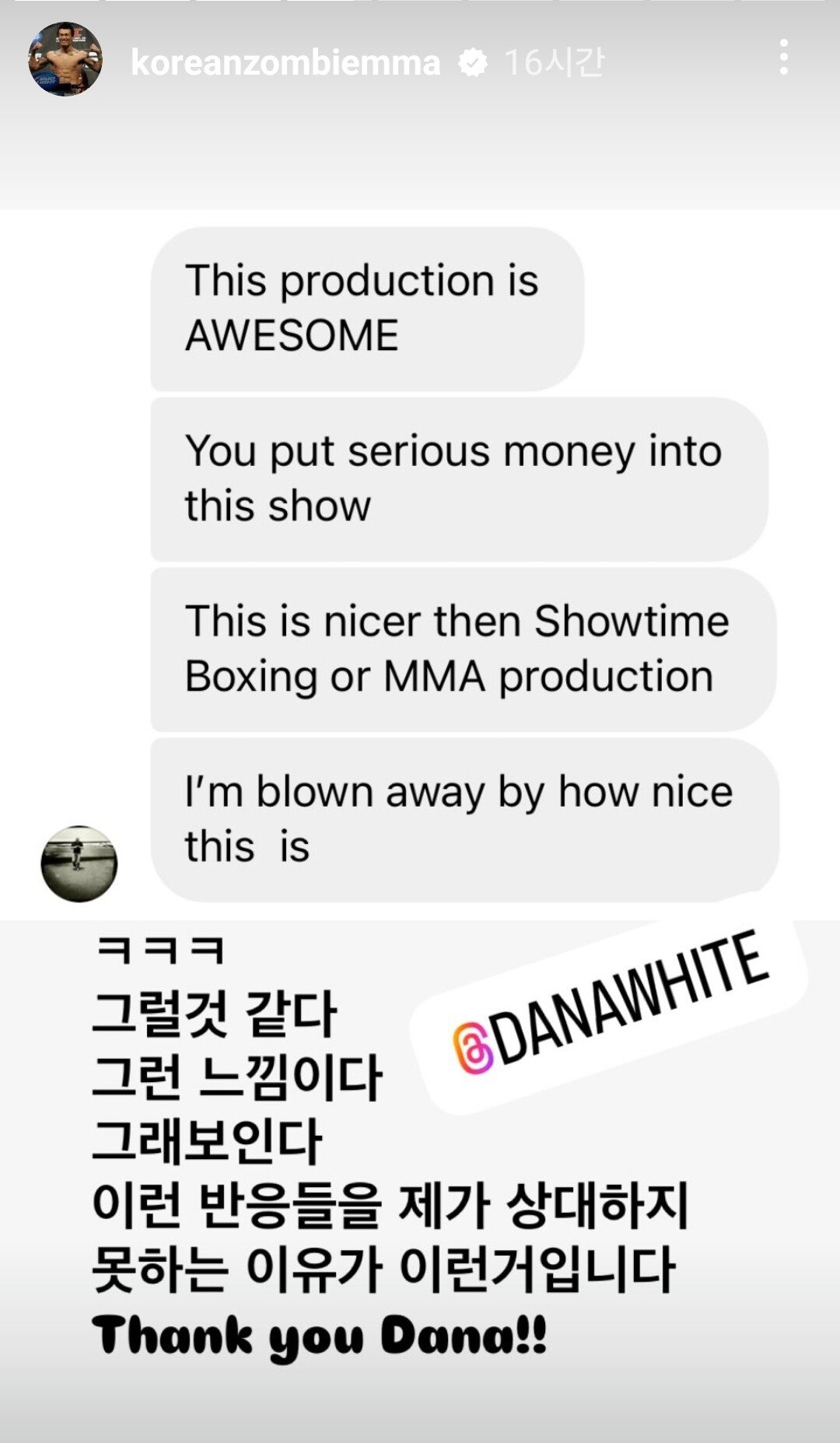Viewport: 840px width, 1443px height.
Task: Click the 그럴것 같다 text line
Action: tap(214, 1014)
